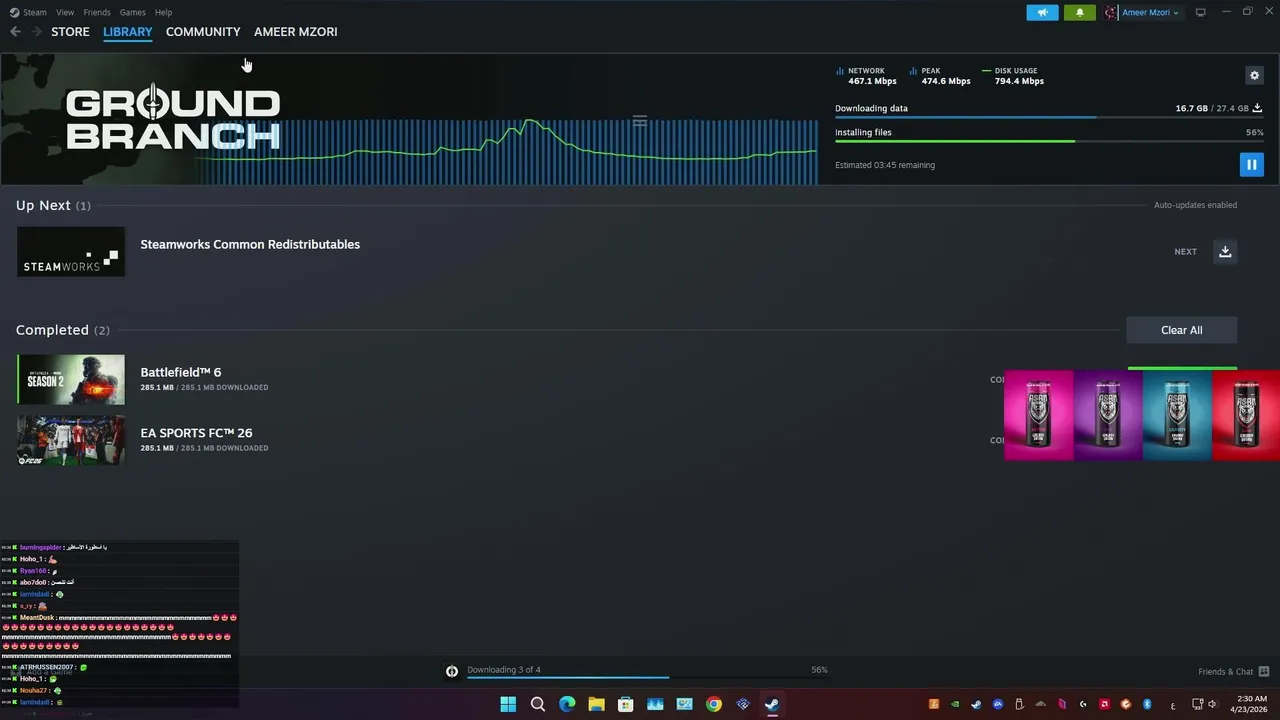Image resolution: width=1280 pixels, height=720 pixels.
Task: Open the COMMUNITY tab
Action: click(x=203, y=32)
